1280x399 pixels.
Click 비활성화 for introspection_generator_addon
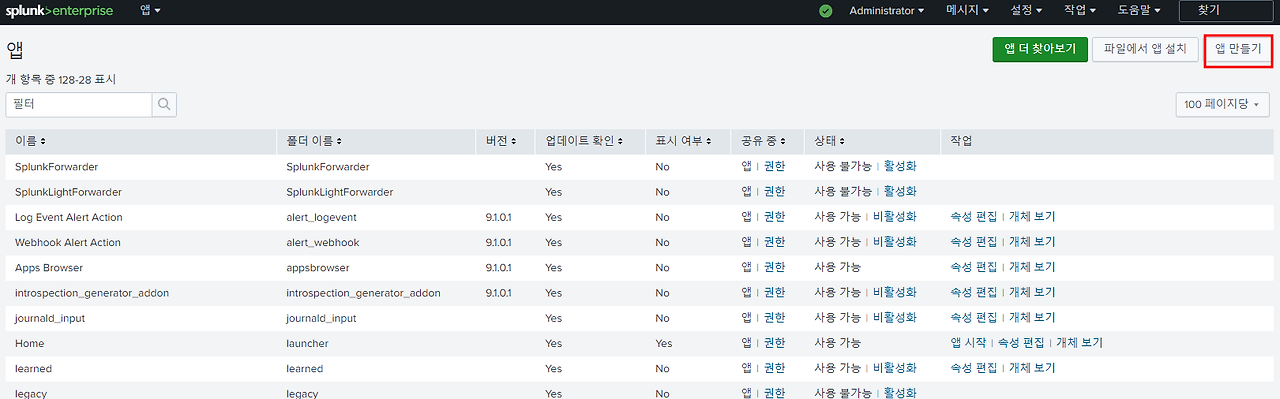point(895,292)
